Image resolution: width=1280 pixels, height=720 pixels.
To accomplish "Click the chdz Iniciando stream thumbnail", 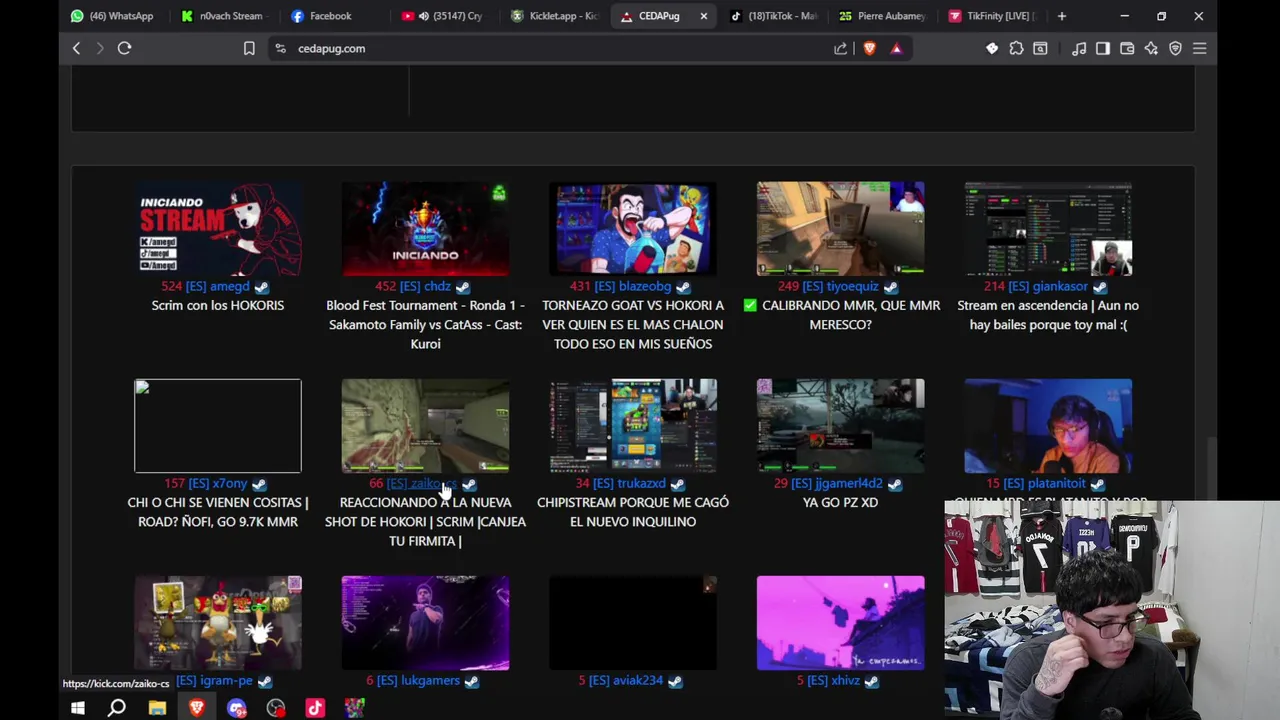I will tap(425, 228).
